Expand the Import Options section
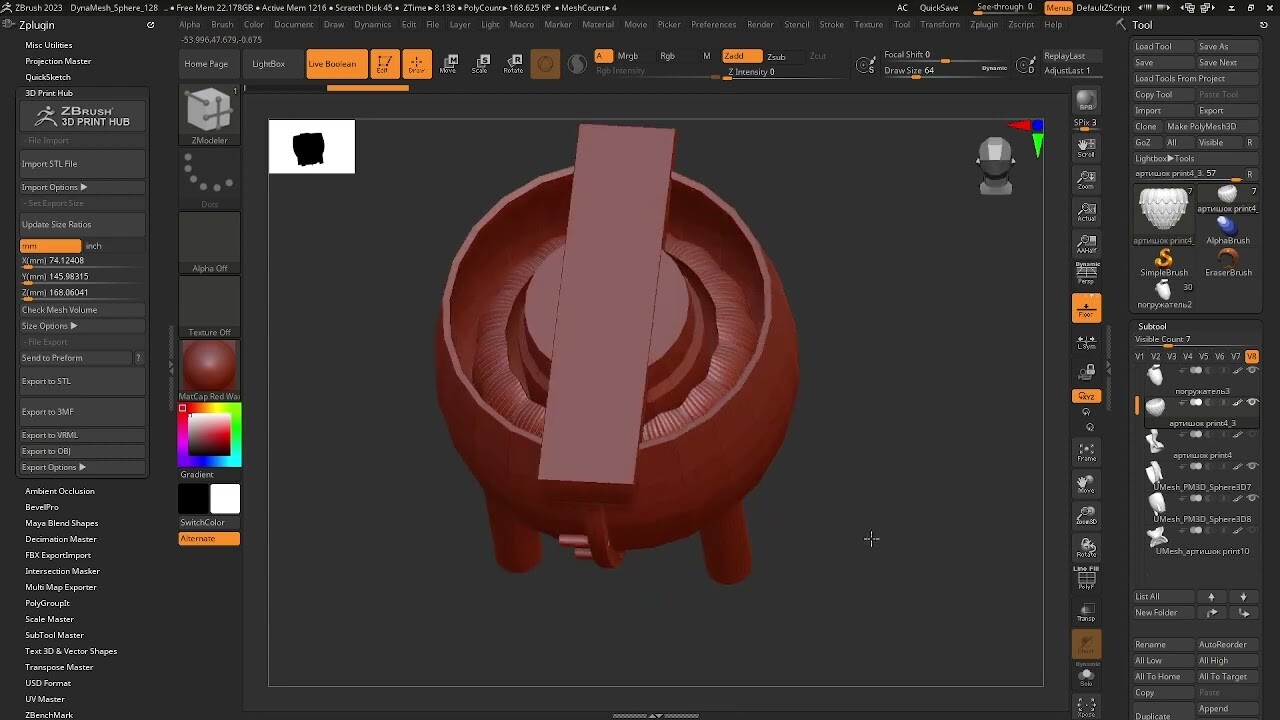This screenshot has width=1280, height=720. pos(50,187)
